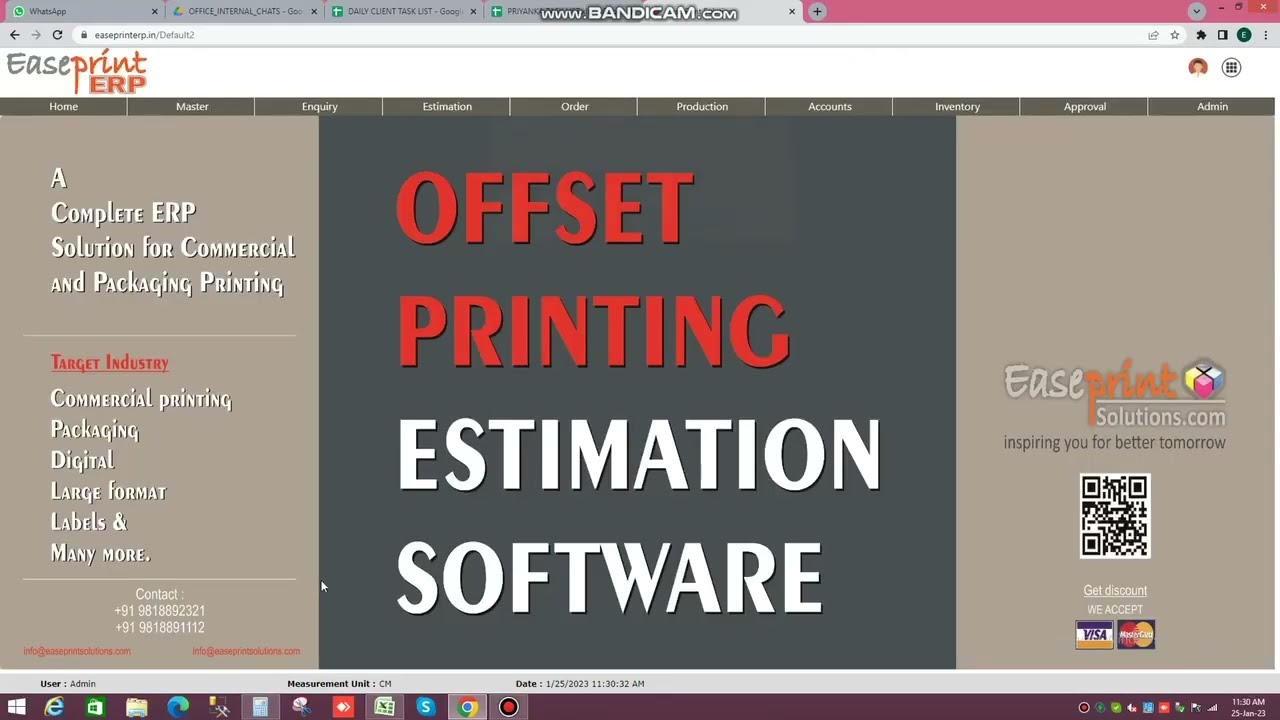
Task: Open the Chrome profile avatar E
Action: coord(1244,35)
